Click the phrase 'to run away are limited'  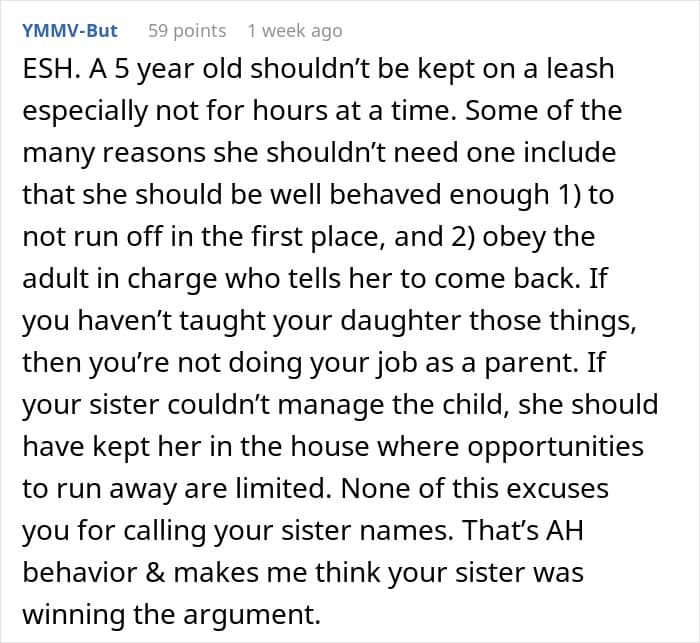click(x=174, y=489)
